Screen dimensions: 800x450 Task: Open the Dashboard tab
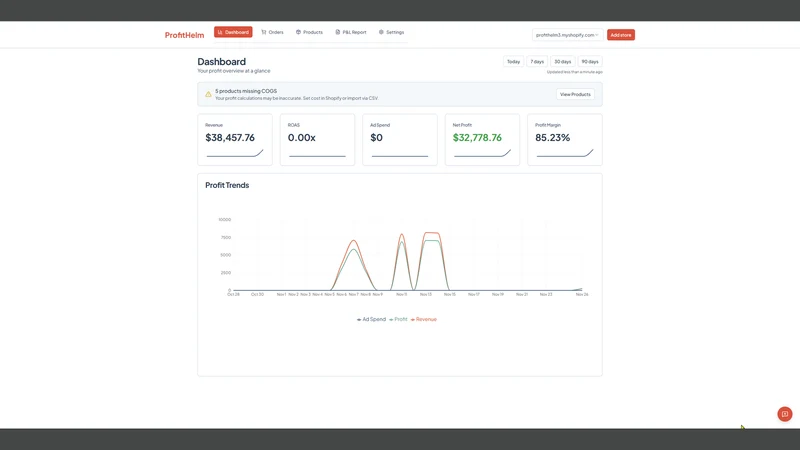coord(233,32)
